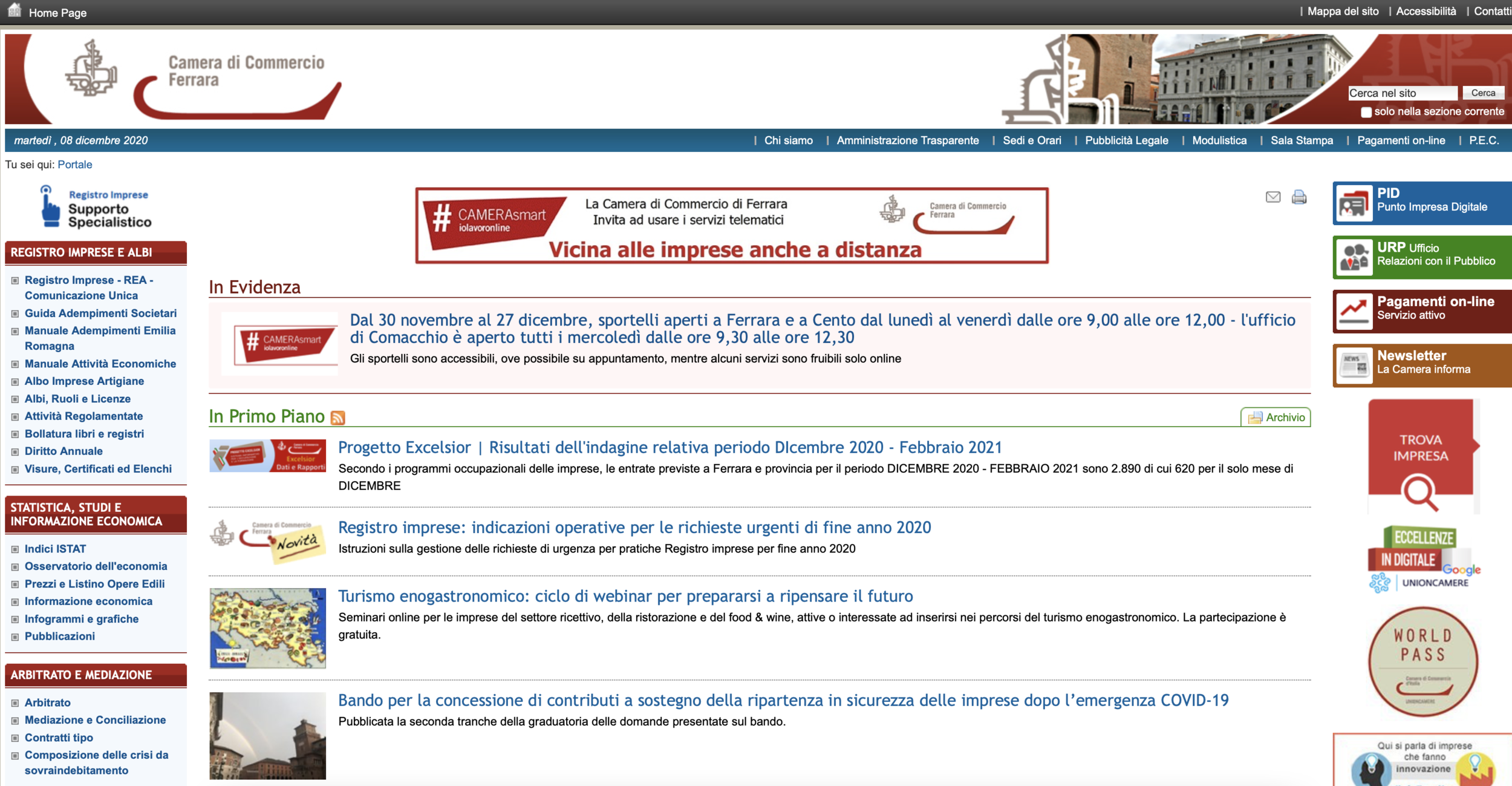Expand the Diritto Annuale sidebar item
Image resolution: width=1512 pixels, height=786 pixels.
click(x=15, y=452)
